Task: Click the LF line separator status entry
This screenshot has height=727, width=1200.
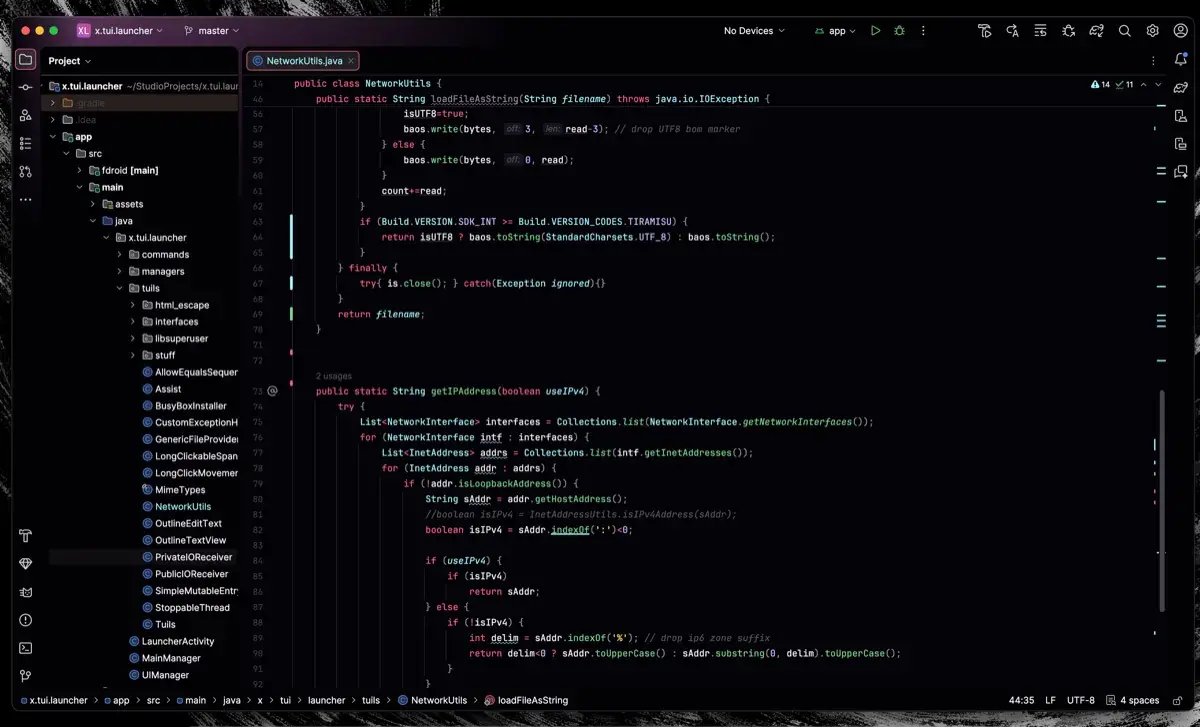Action: click(x=1051, y=700)
